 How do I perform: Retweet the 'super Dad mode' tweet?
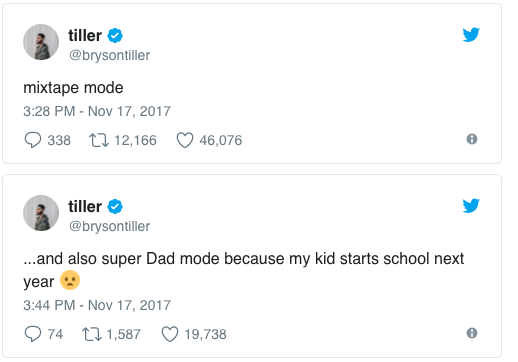(x=92, y=334)
